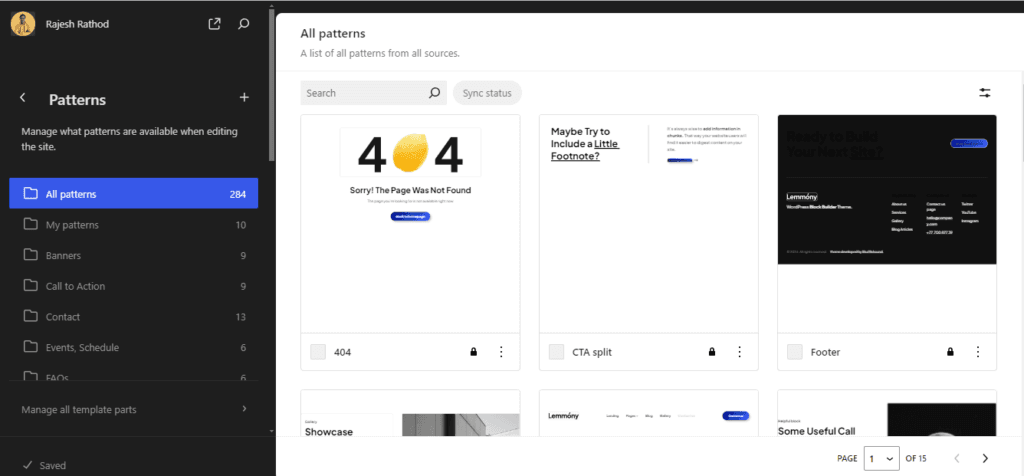Open the Sync status filter
The height and width of the screenshot is (476, 1024).
pos(487,93)
